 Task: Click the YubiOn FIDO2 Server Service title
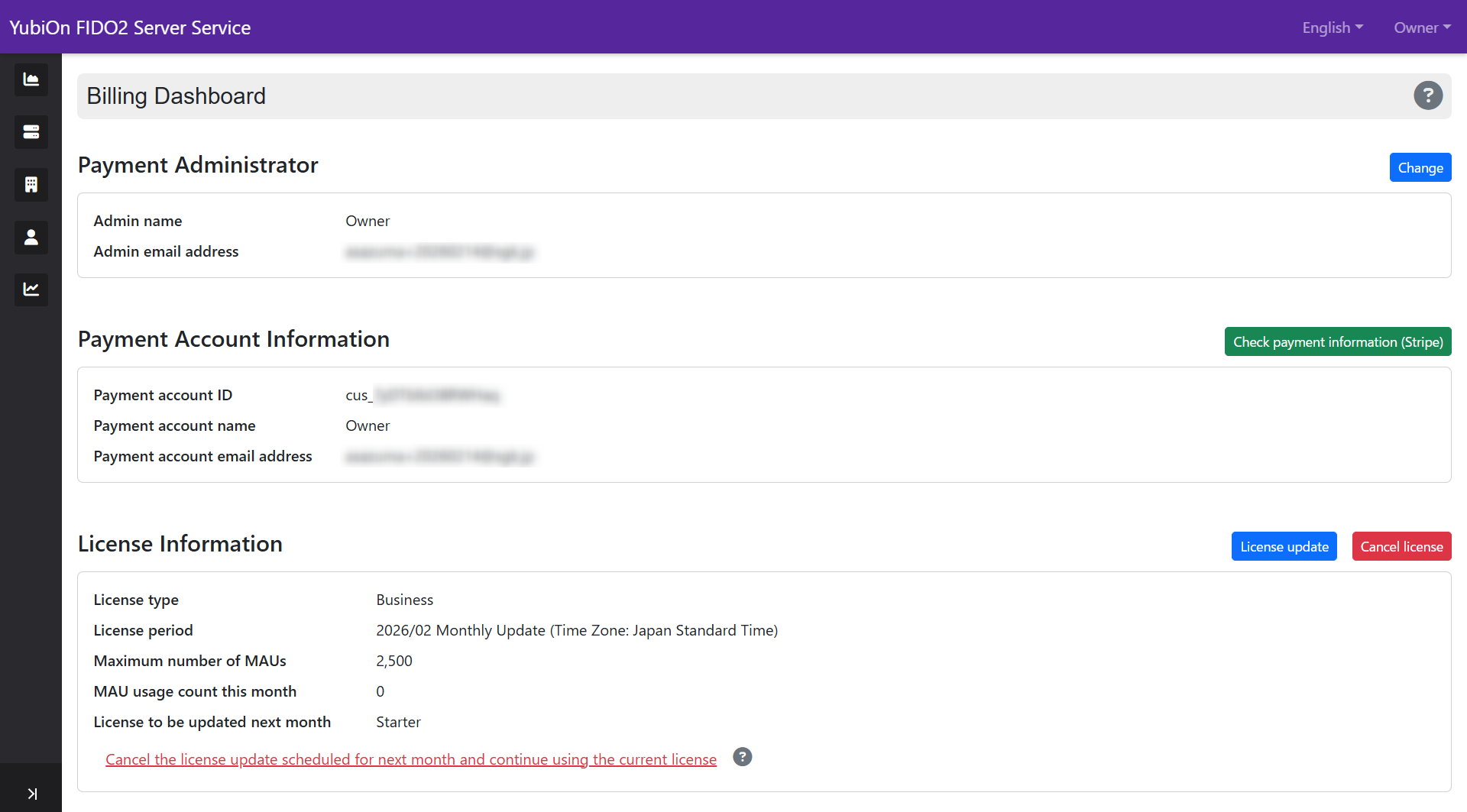pos(130,27)
